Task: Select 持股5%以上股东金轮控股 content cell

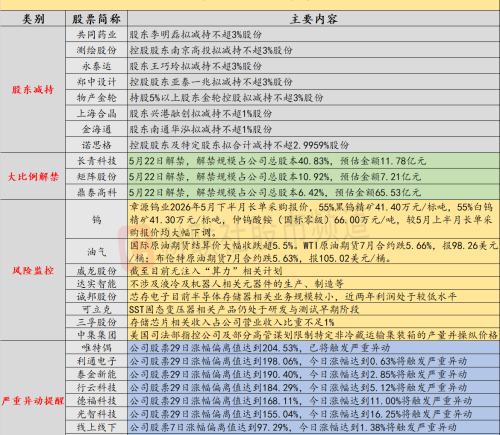Action: (314, 98)
